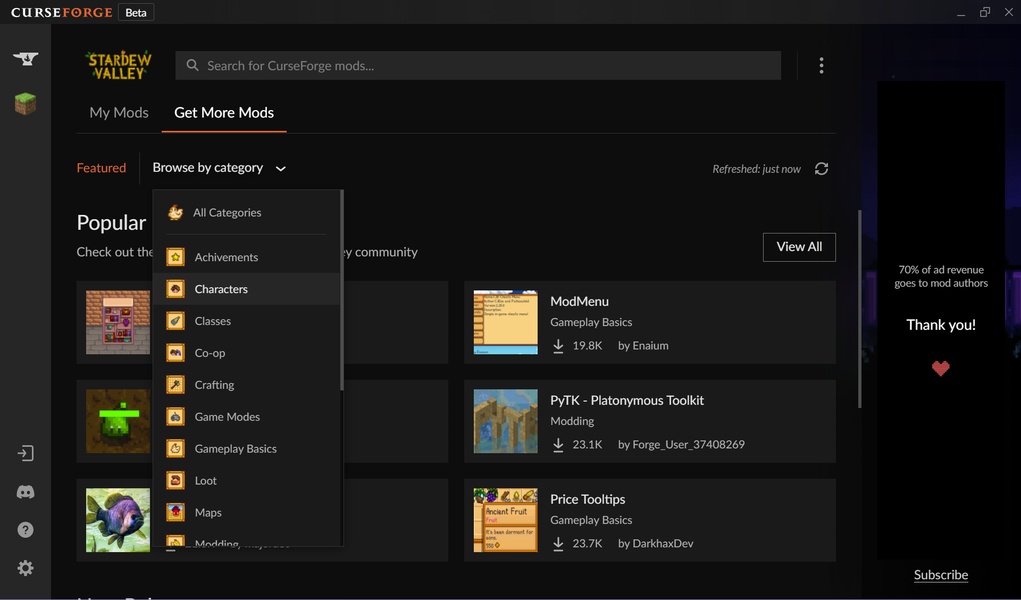Viewport: 1021px width, 600px height.
Task: Click the Stardew Valley game logo
Action: point(118,66)
